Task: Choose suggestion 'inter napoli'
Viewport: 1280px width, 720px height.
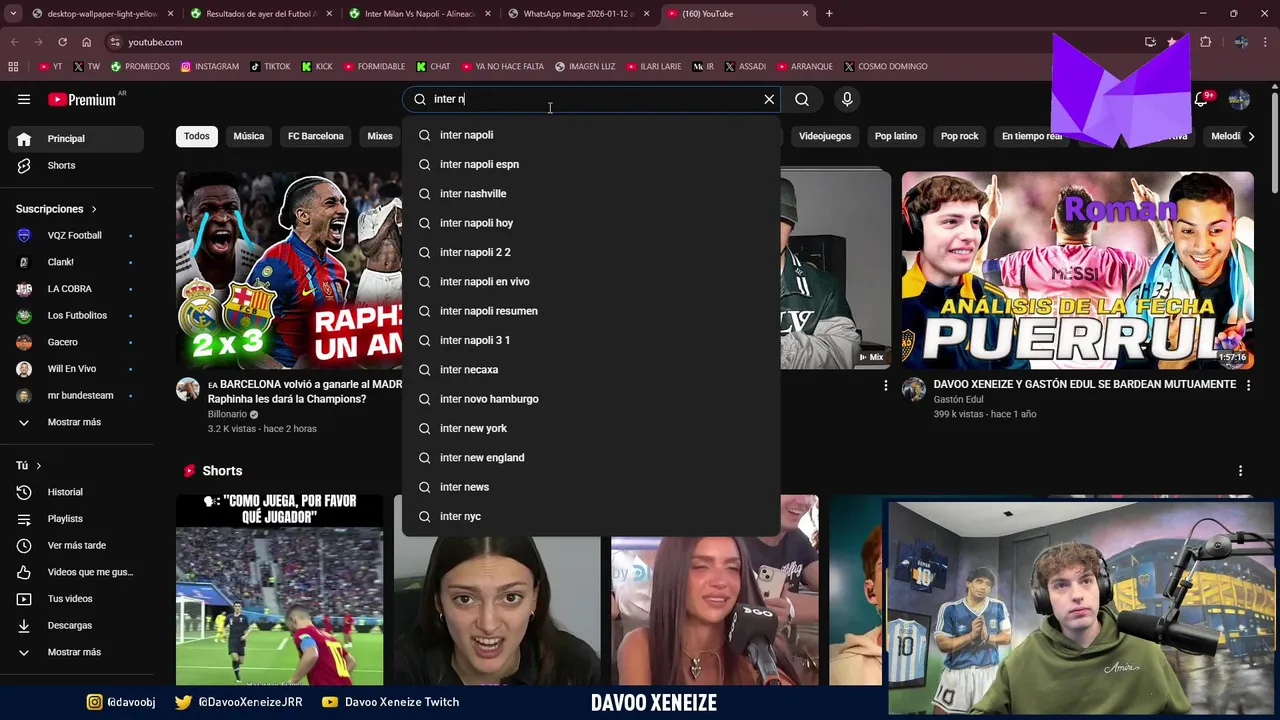Action: click(x=591, y=135)
